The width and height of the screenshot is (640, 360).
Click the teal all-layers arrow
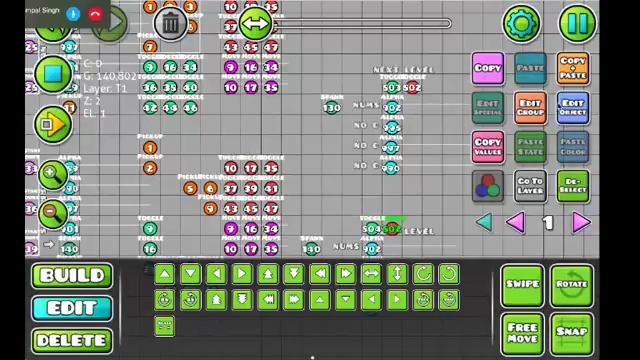pos(484,222)
